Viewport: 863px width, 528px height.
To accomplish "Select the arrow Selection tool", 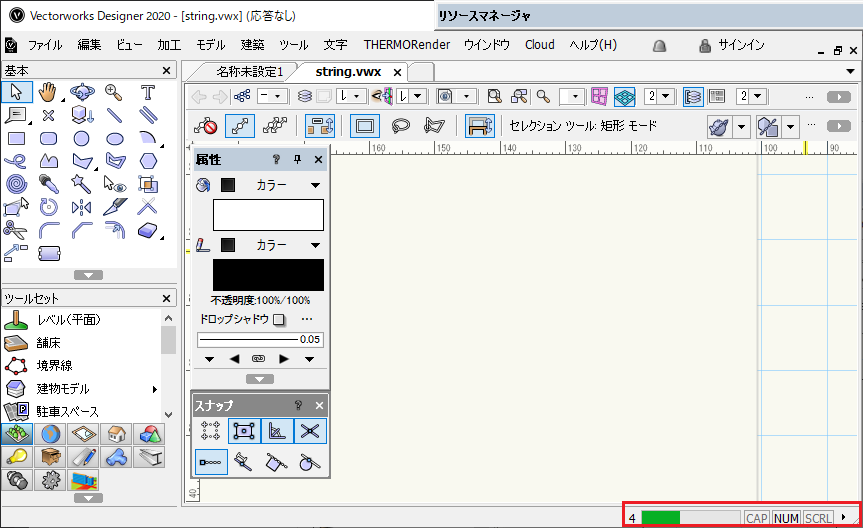I will 17,92.
